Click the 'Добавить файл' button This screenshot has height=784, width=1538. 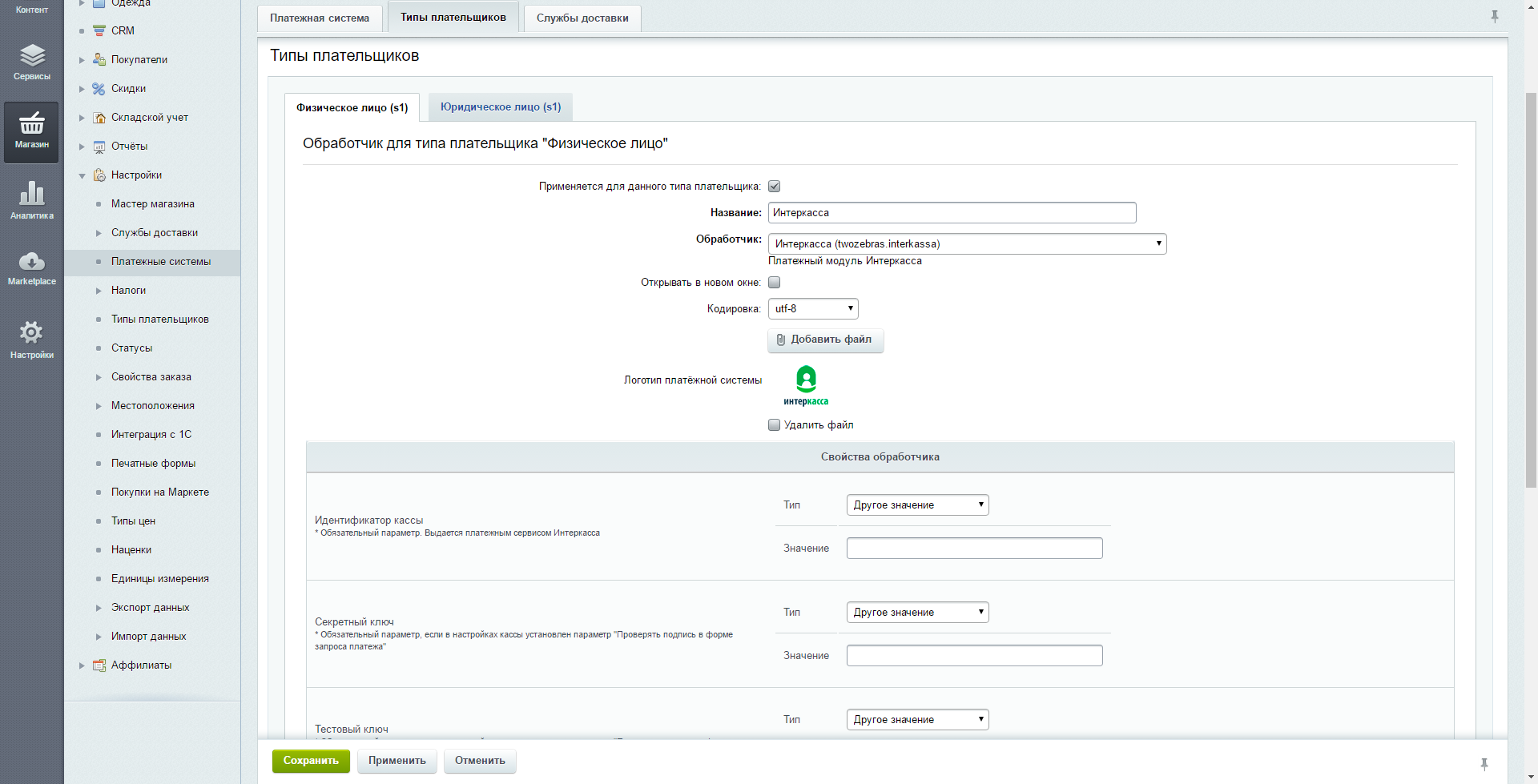(825, 340)
